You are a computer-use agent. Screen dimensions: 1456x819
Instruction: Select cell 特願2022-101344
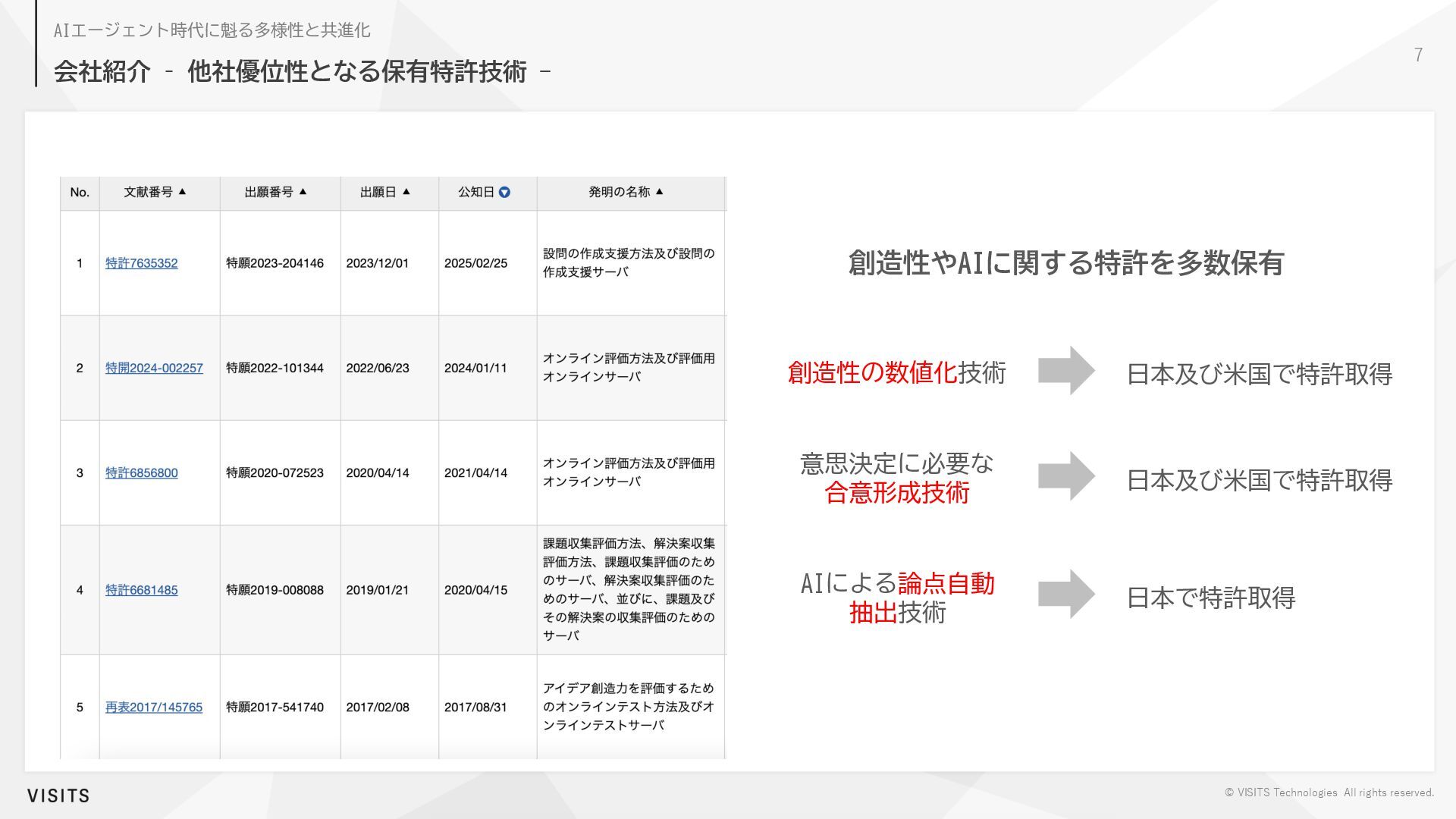(275, 368)
